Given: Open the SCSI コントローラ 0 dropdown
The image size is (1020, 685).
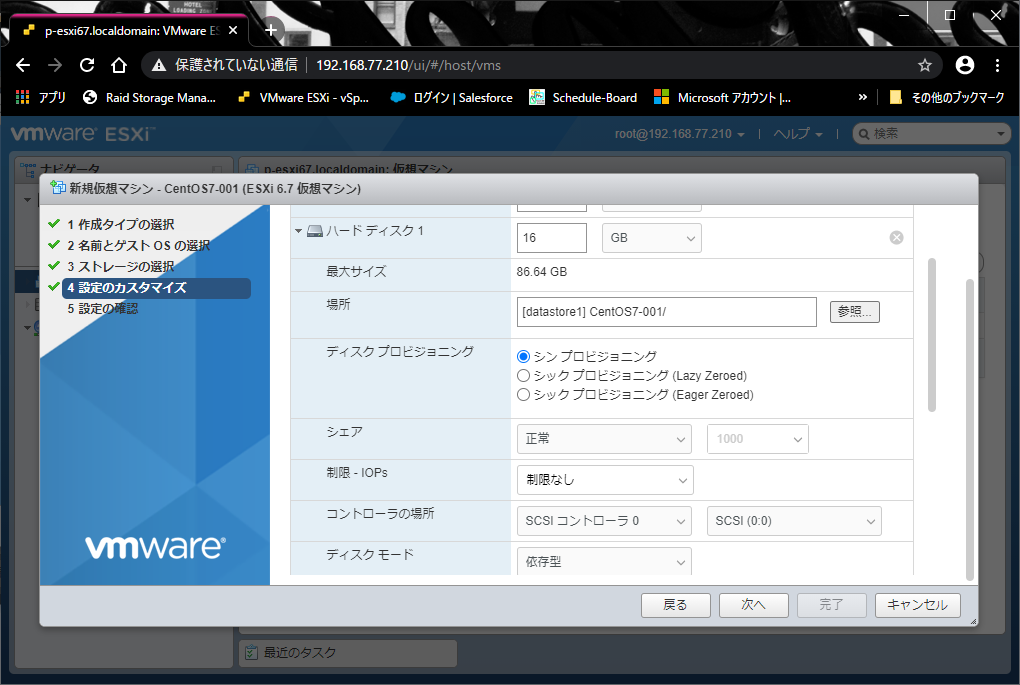Looking at the screenshot, I should point(604,521).
